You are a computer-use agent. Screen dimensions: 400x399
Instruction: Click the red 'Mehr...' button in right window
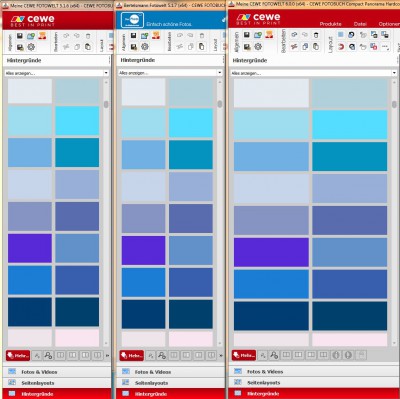pyautogui.click(x=244, y=355)
